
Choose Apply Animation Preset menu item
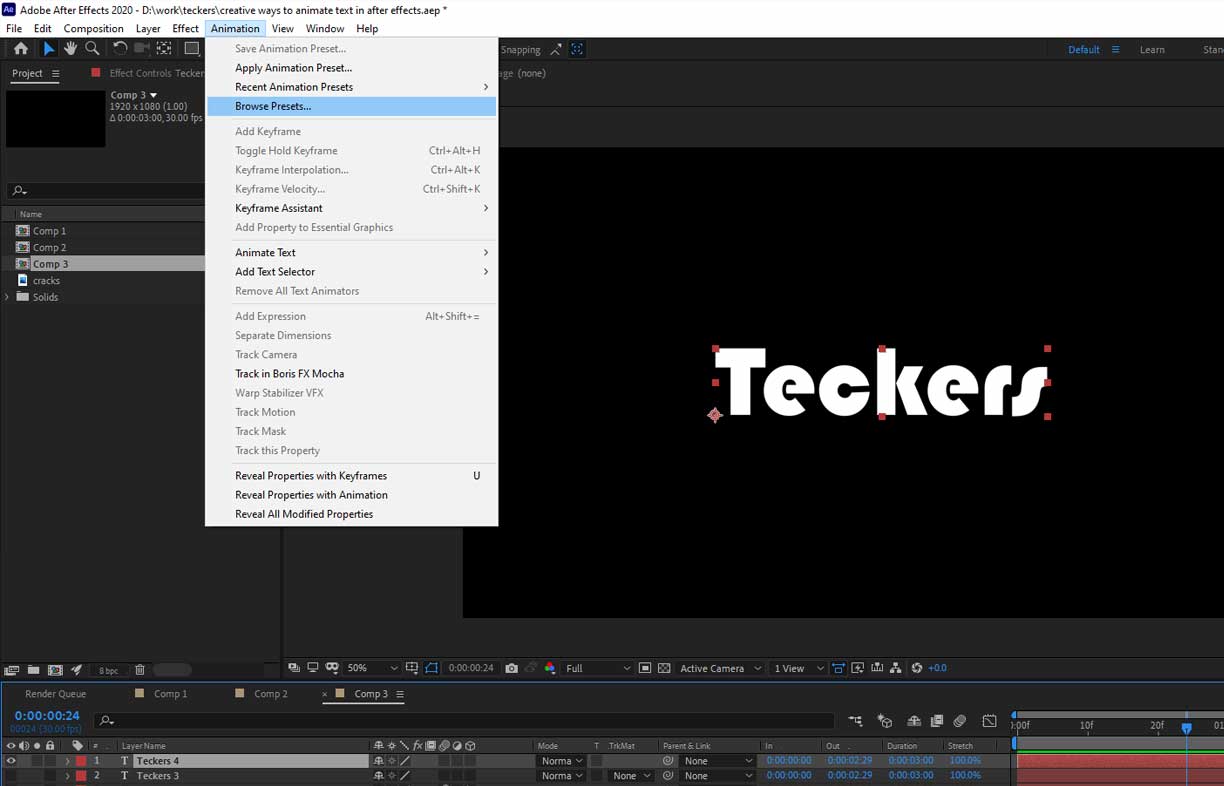coord(351,68)
